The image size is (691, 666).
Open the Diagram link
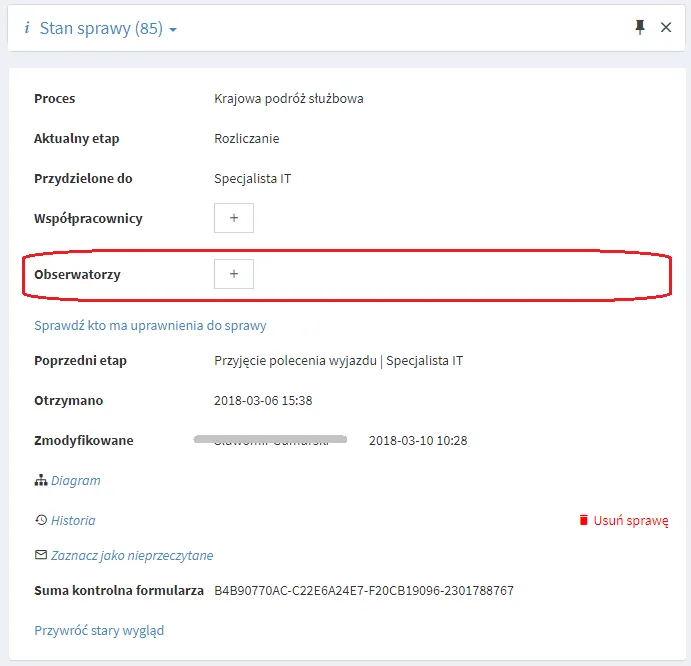pos(76,480)
